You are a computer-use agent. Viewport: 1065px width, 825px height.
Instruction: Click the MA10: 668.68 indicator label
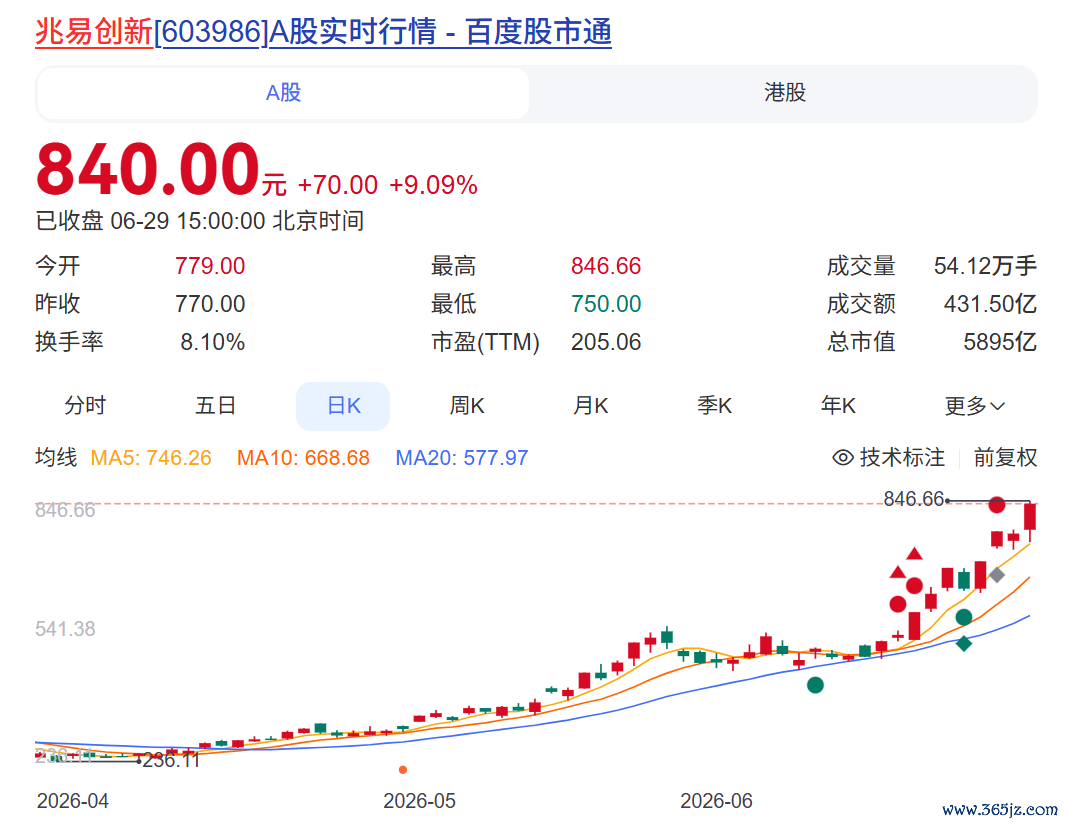click(303, 458)
